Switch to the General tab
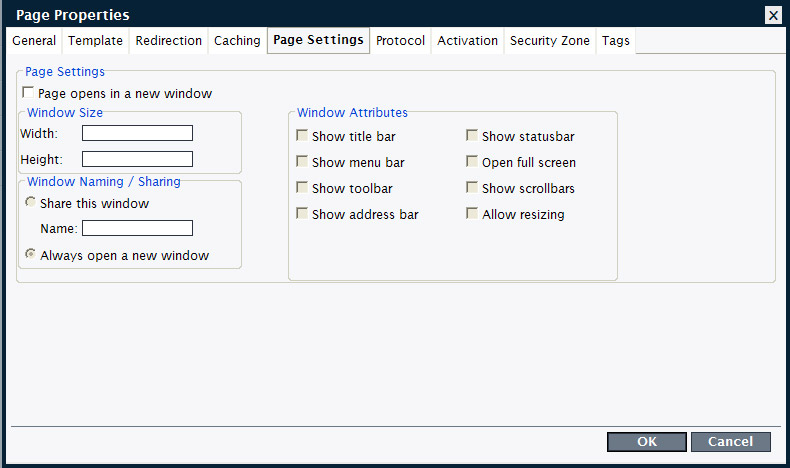Screen dimensions: 790x468 pyautogui.click(x=34, y=41)
